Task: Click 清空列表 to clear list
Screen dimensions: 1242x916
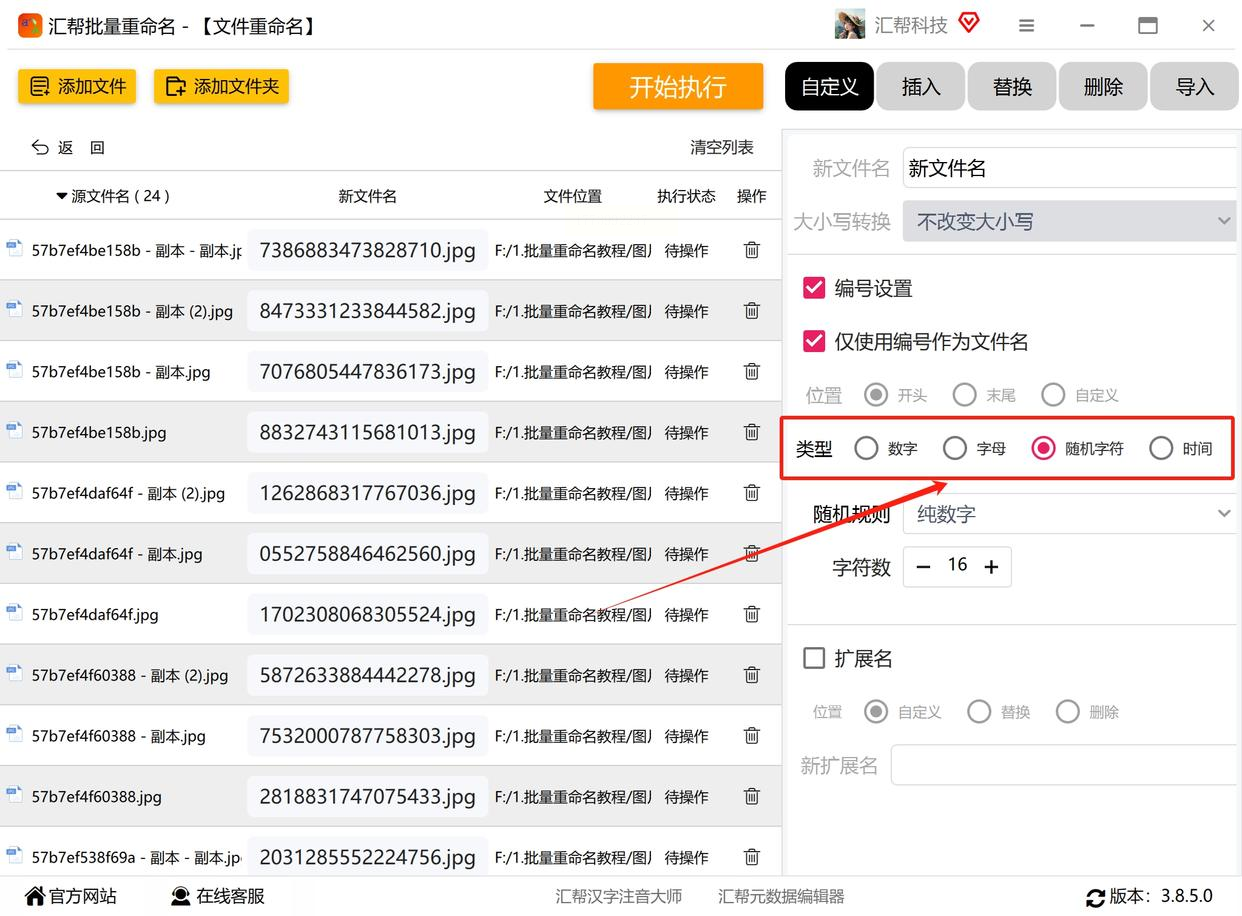Action: (722, 147)
